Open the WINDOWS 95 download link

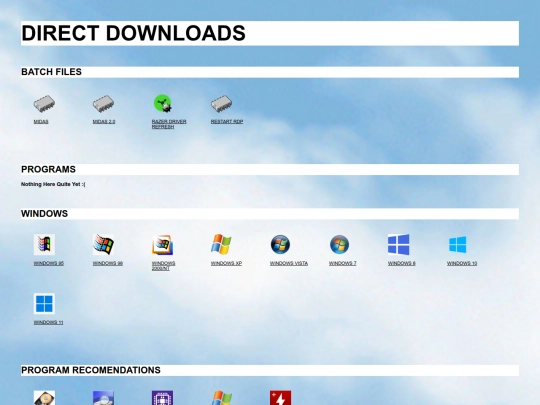tap(49, 263)
